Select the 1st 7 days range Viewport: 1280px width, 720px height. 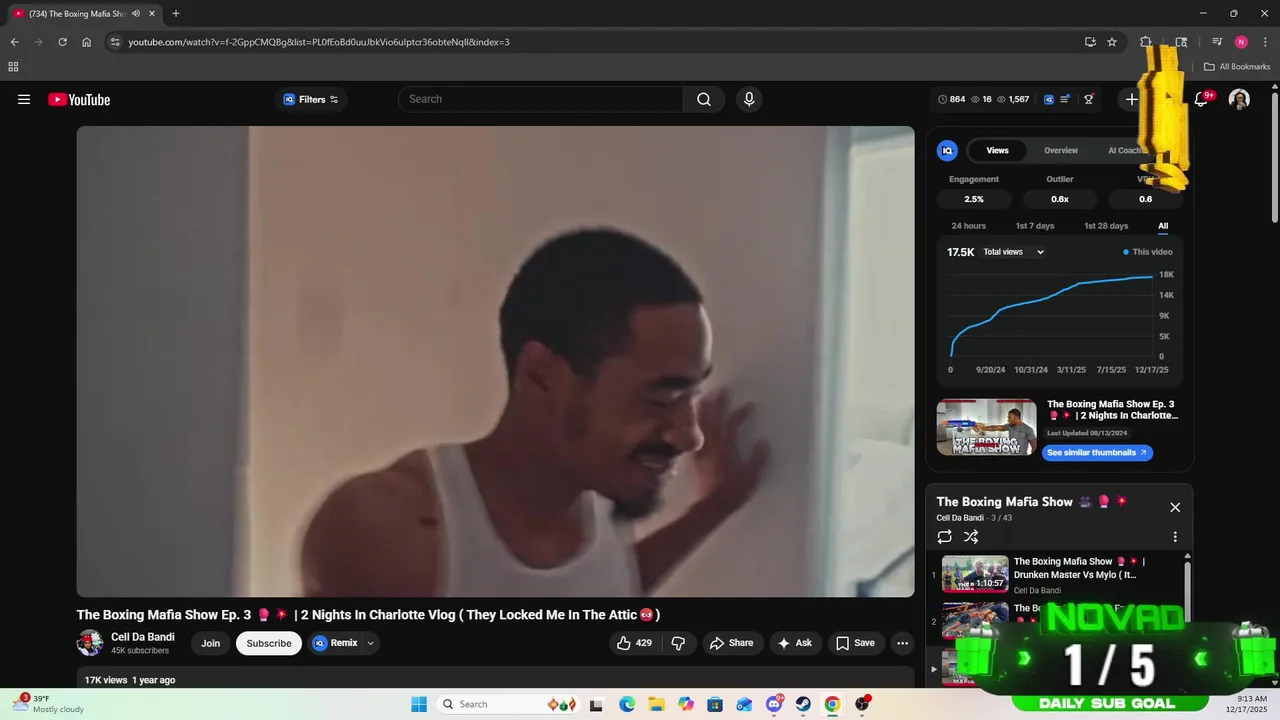pyautogui.click(x=1035, y=226)
